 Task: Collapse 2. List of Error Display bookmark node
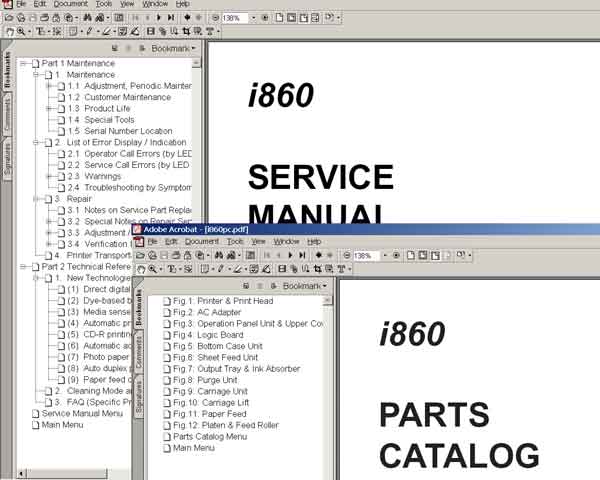36,142
